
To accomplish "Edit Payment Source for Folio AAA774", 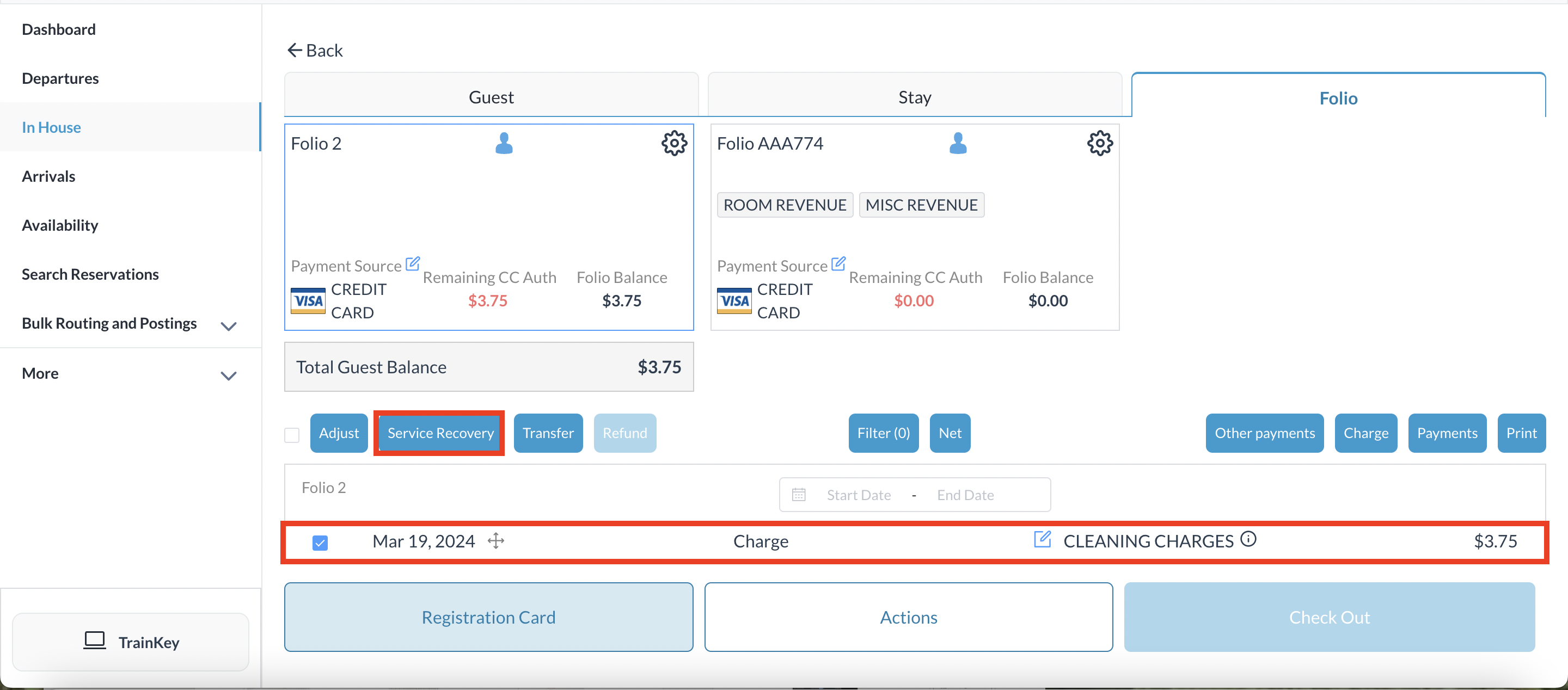I will click(838, 263).
